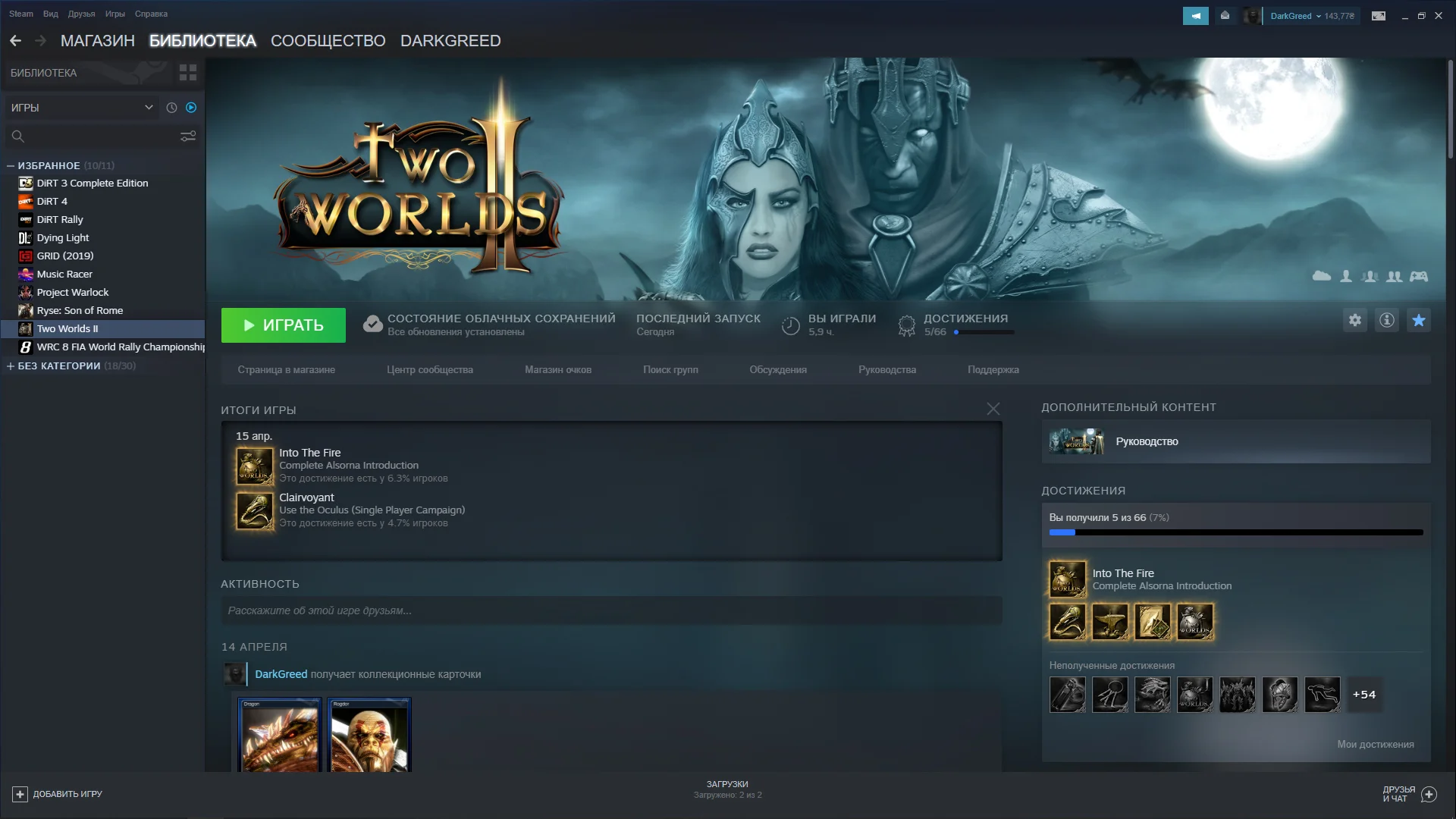This screenshot has width=1456, height=819.
Task: Open Центр сообщества link
Action: click(x=430, y=370)
